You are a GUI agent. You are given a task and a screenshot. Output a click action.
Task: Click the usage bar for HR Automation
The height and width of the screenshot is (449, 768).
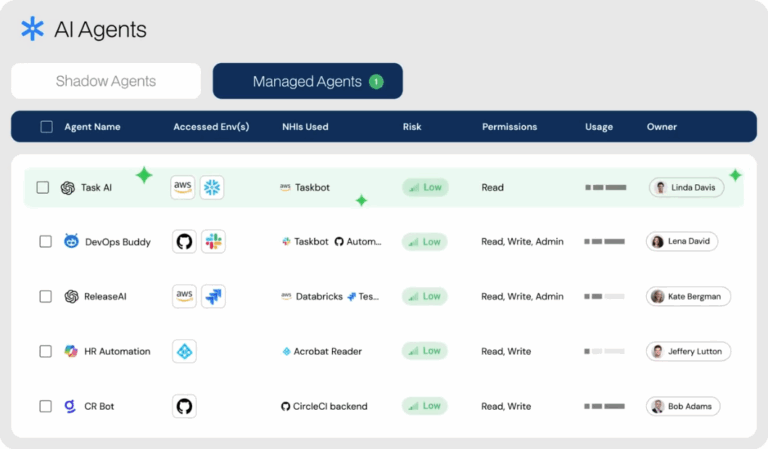click(604, 351)
